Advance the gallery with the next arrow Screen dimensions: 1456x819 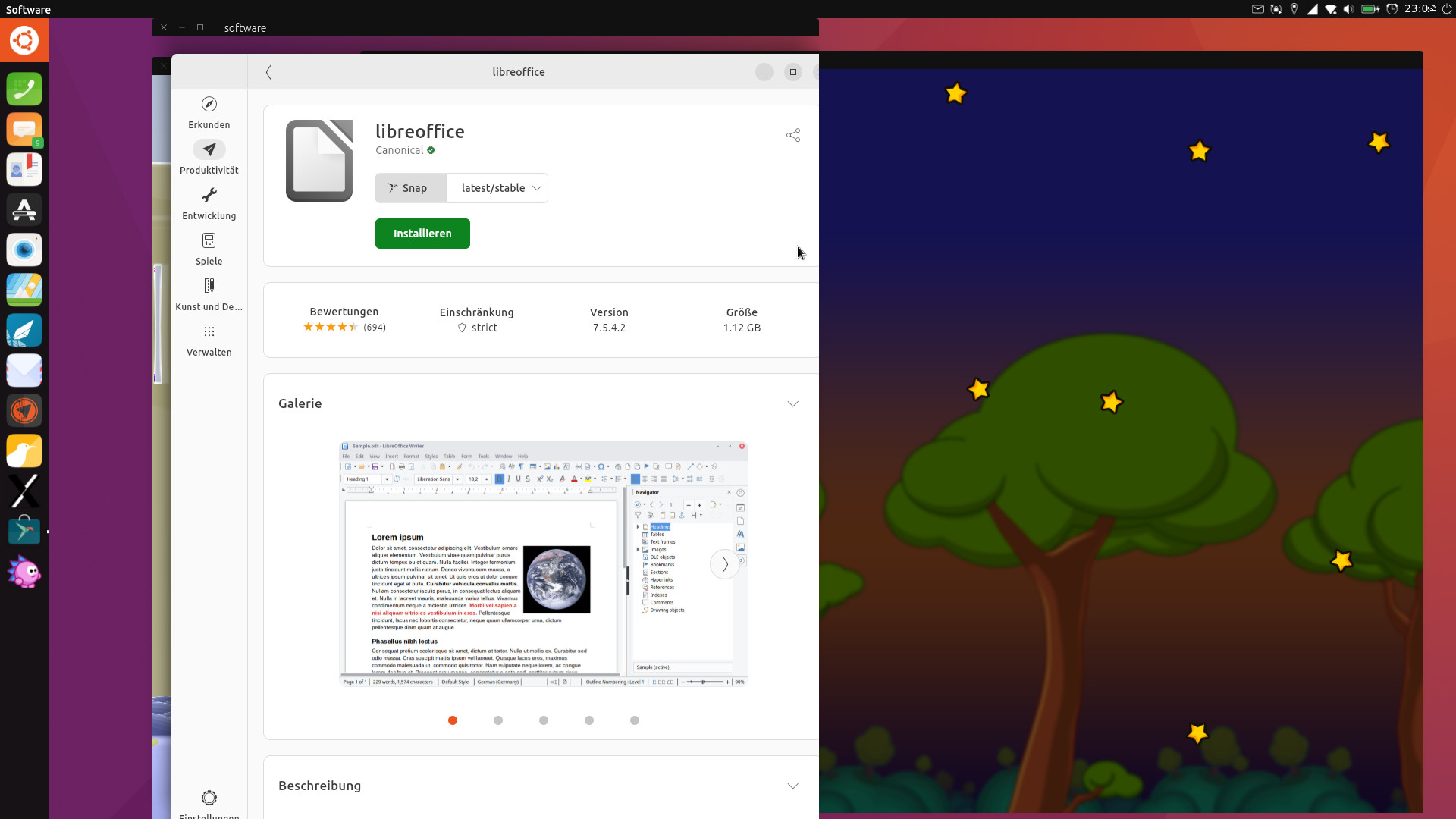coord(725,564)
